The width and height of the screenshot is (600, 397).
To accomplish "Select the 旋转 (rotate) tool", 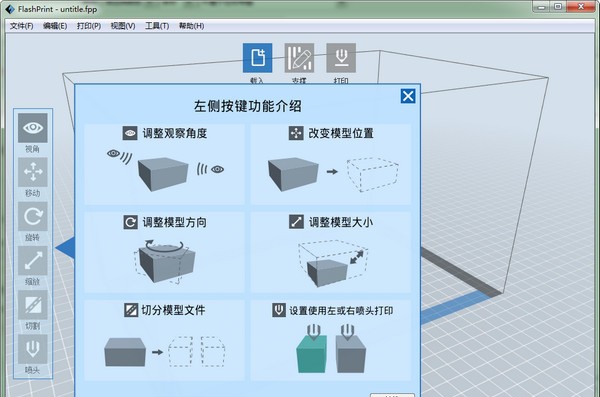I will click(33, 216).
